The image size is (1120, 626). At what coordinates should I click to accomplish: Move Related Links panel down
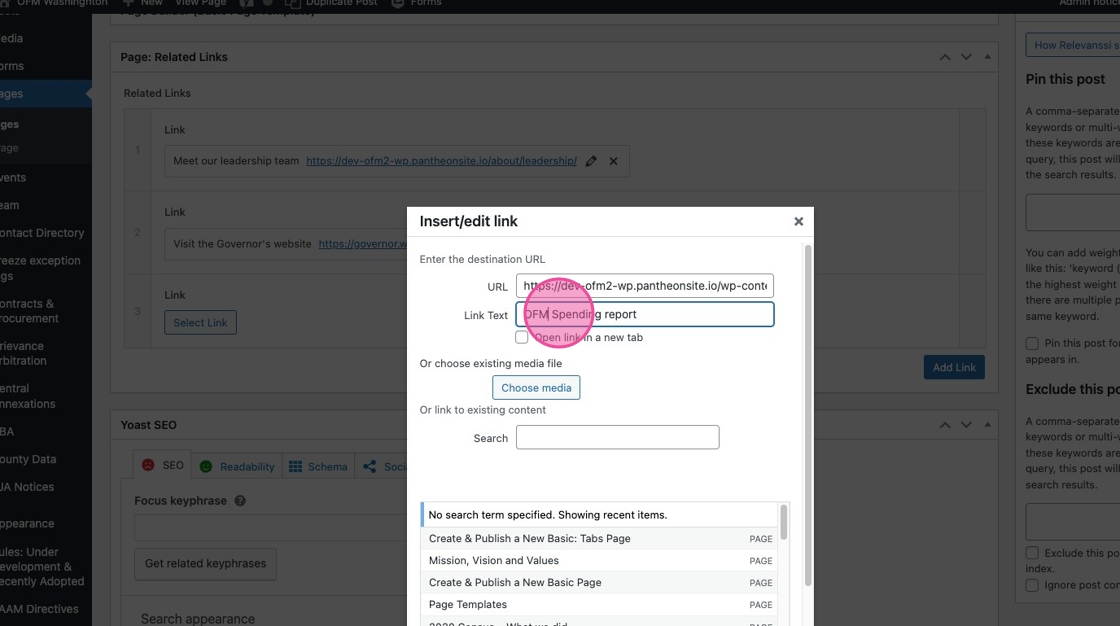pos(966,57)
